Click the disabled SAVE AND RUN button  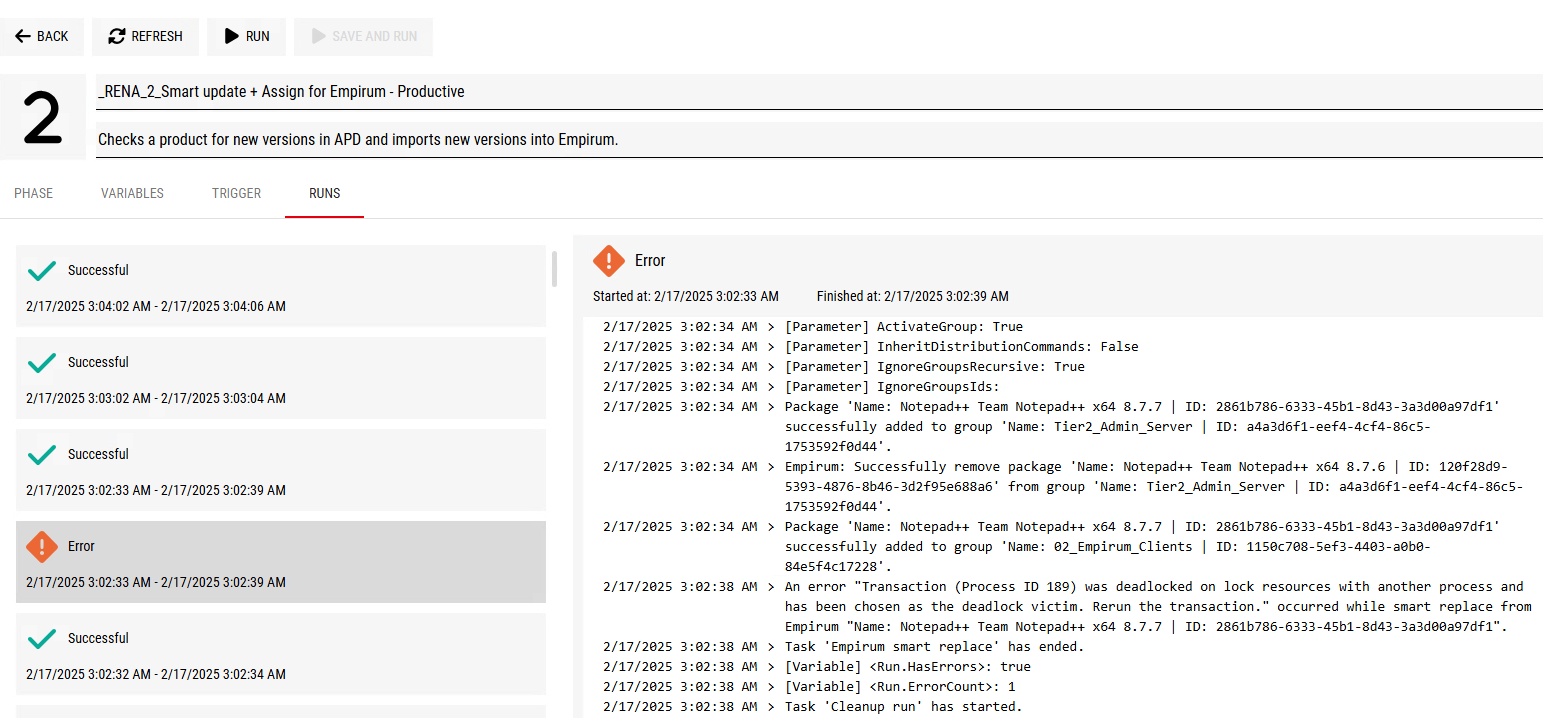[364, 36]
